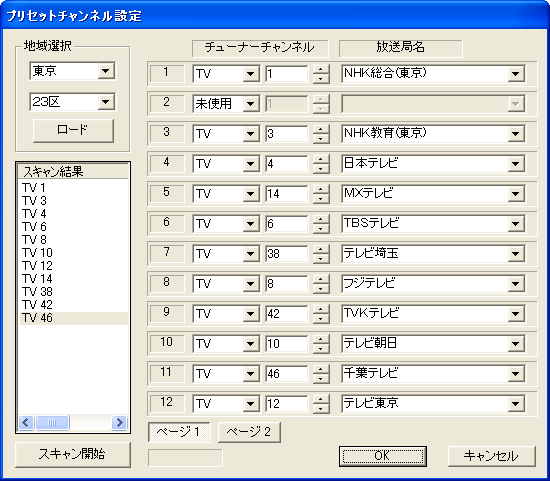This screenshot has height=481, width=550.
Task: Open TV type dropdown for preset 9
Action: click(x=251, y=314)
